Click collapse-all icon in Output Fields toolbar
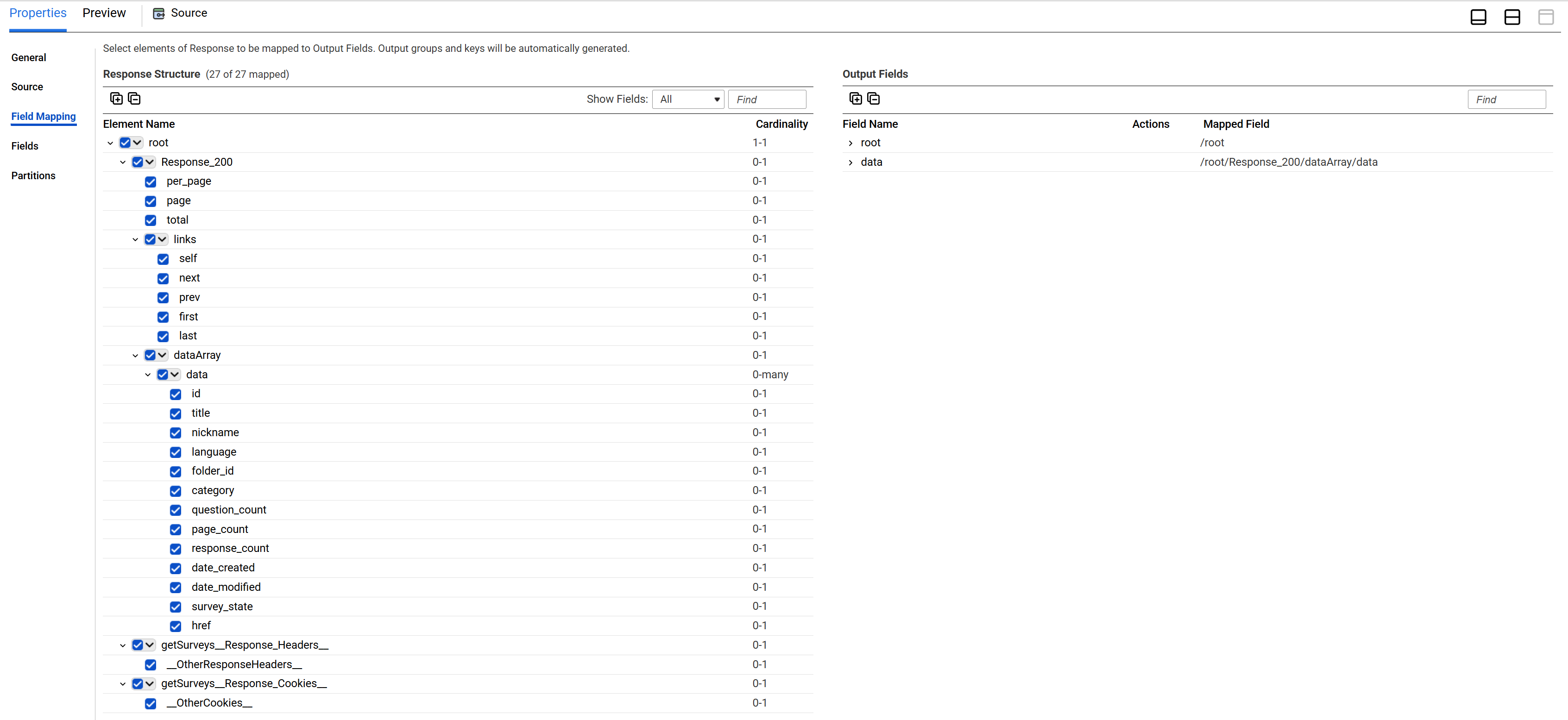1568x720 pixels. 874,99
